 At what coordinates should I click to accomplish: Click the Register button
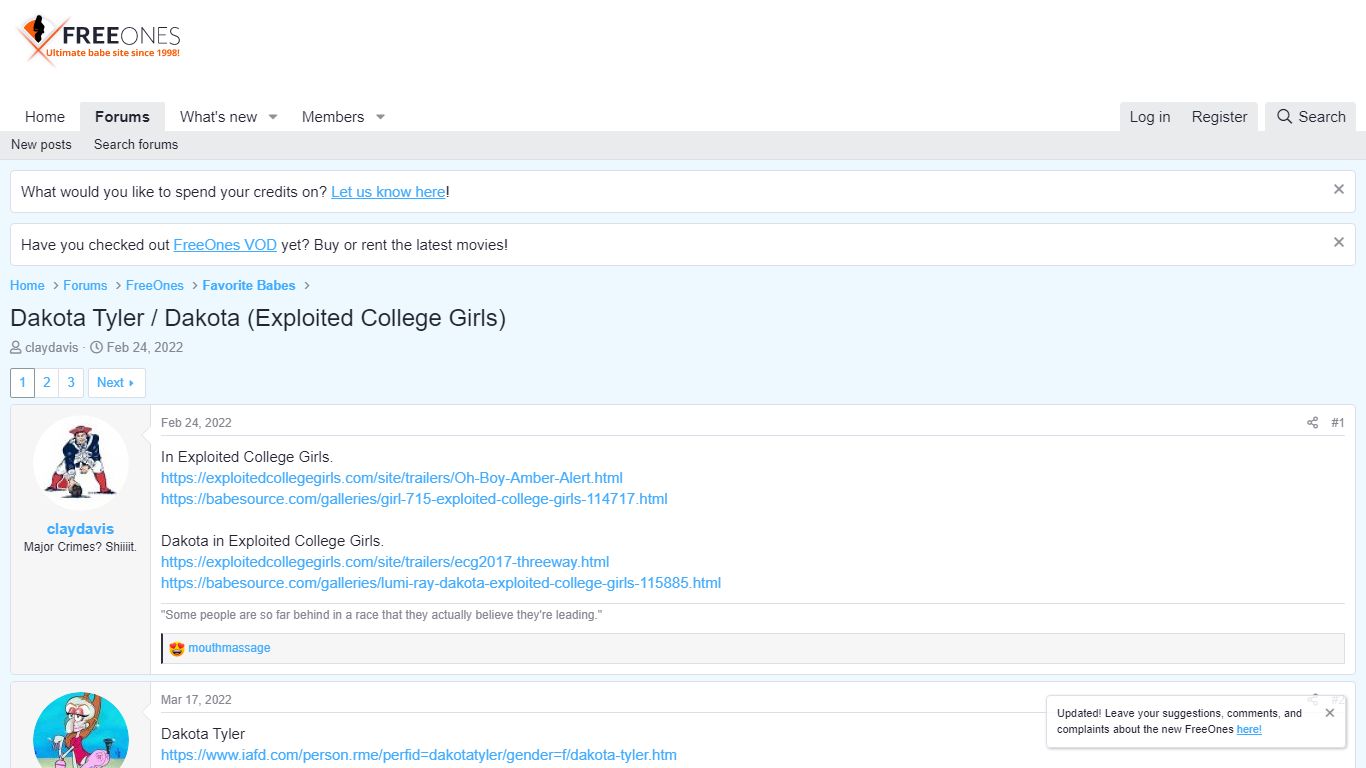point(1219,117)
